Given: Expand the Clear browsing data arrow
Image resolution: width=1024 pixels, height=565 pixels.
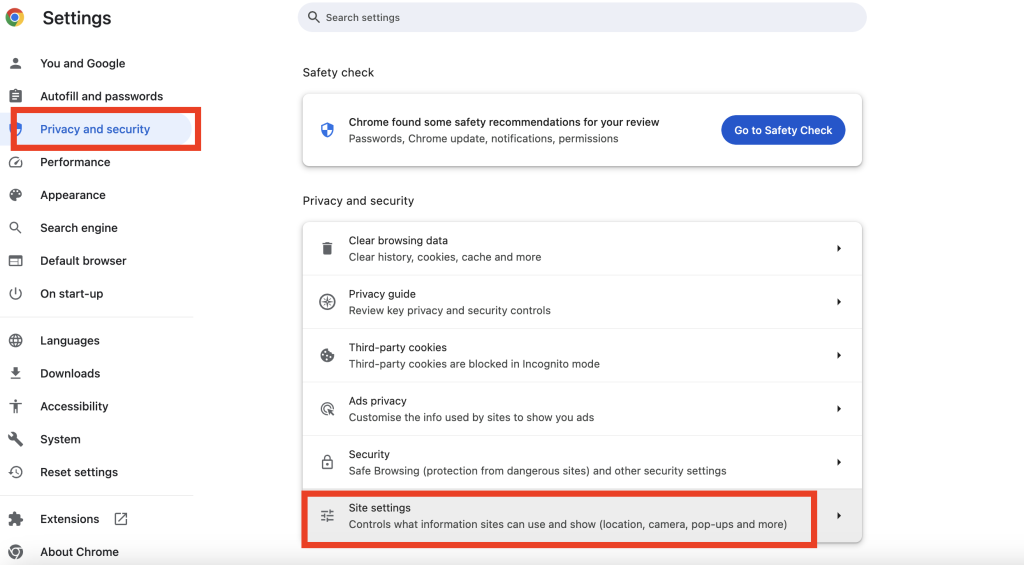Looking at the screenshot, I should tap(839, 248).
